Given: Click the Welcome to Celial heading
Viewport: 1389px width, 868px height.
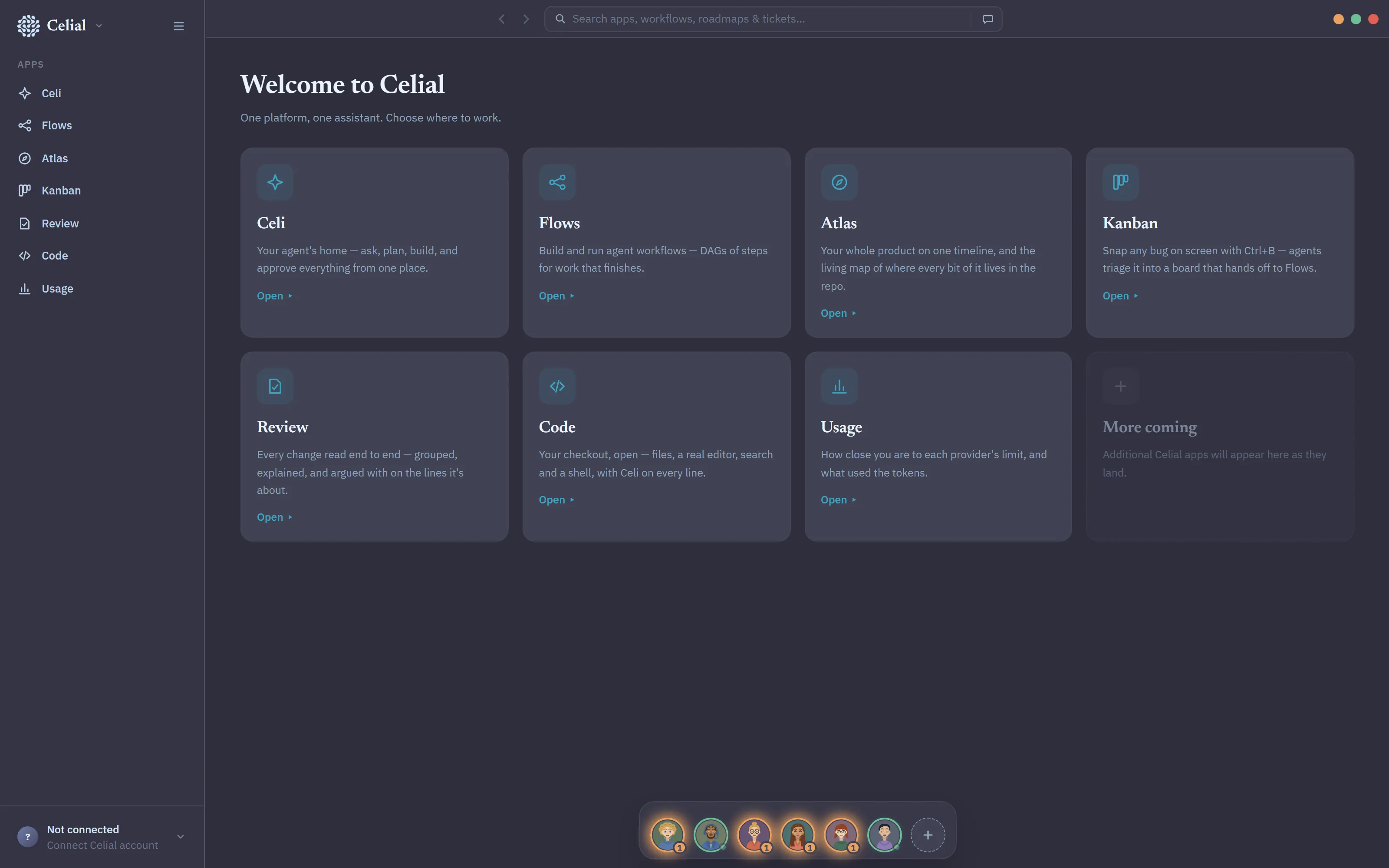Looking at the screenshot, I should click(342, 84).
